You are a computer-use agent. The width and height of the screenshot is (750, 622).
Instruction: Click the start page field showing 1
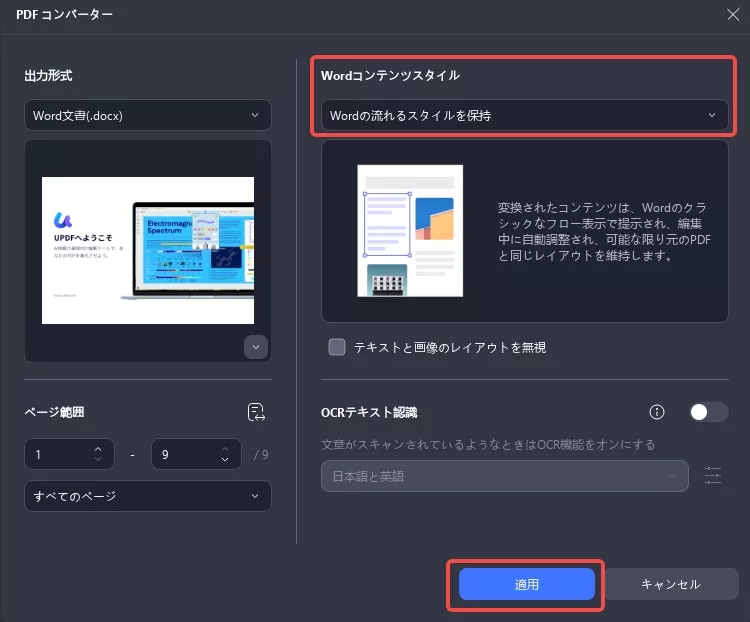(x=69, y=454)
